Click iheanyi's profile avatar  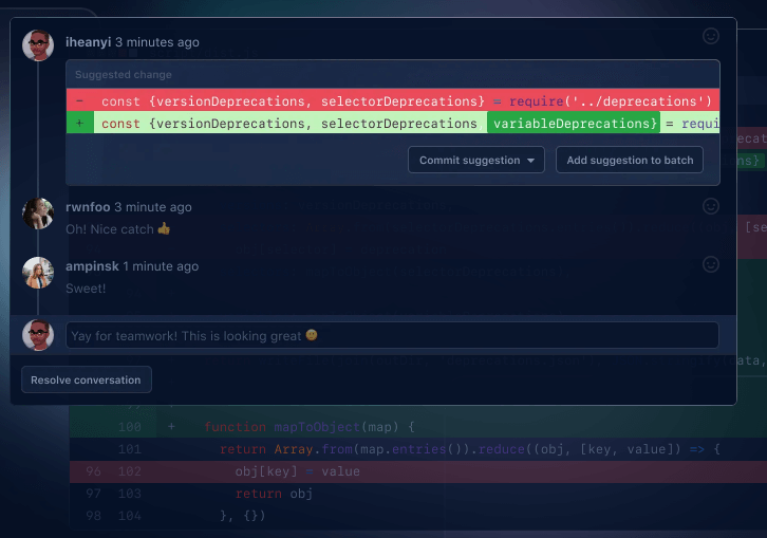click(38, 45)
